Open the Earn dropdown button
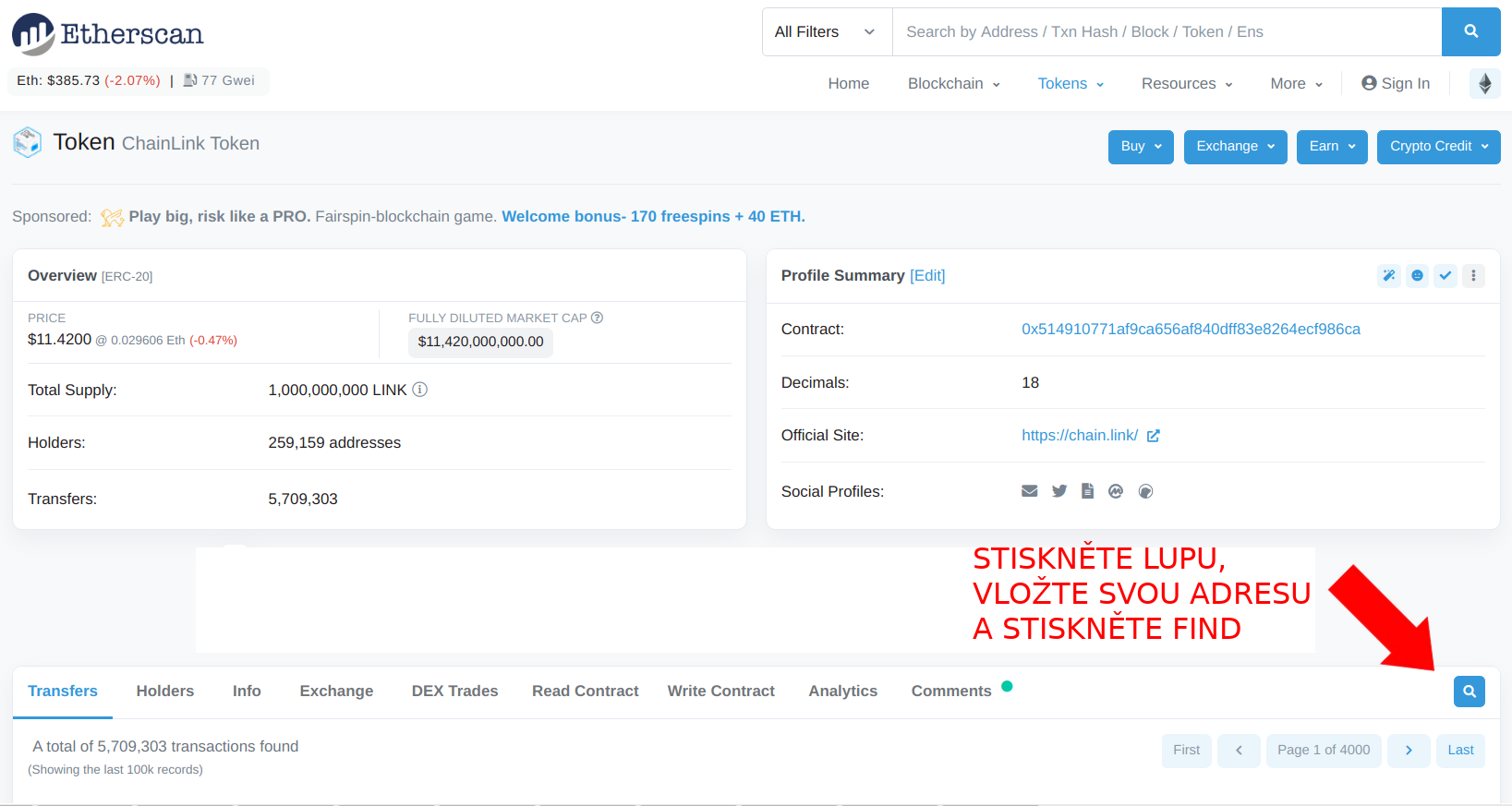Image resolution: width=1512 pixels, height=806 pixels. coord(1332,147)
